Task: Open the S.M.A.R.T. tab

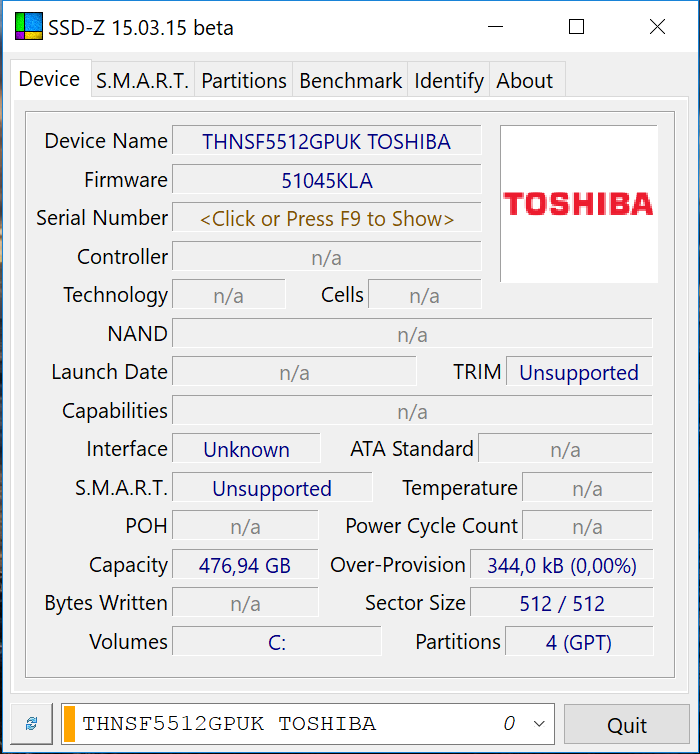Action: [142, 80]
